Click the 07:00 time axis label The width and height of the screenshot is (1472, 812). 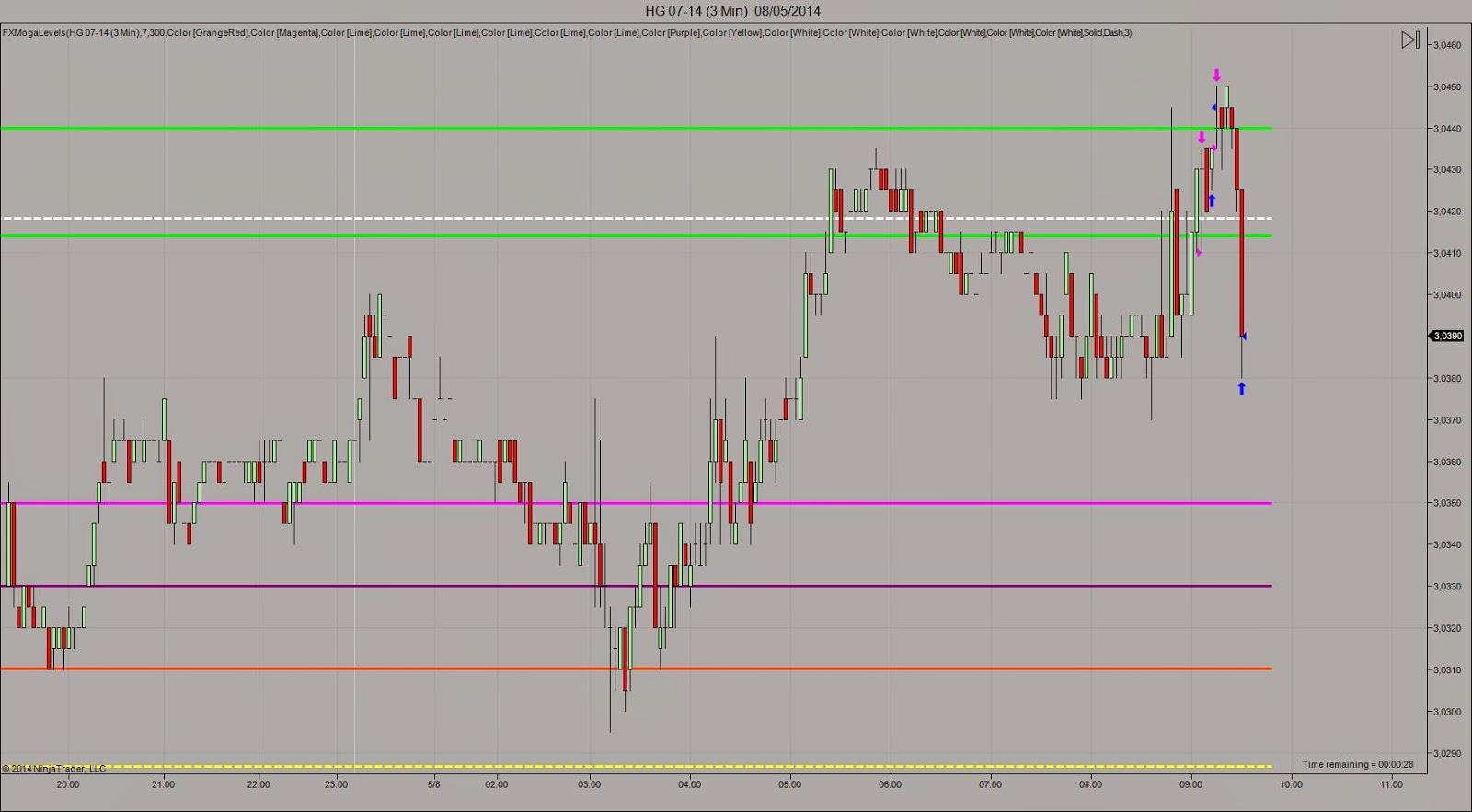[x=990, y=784]
